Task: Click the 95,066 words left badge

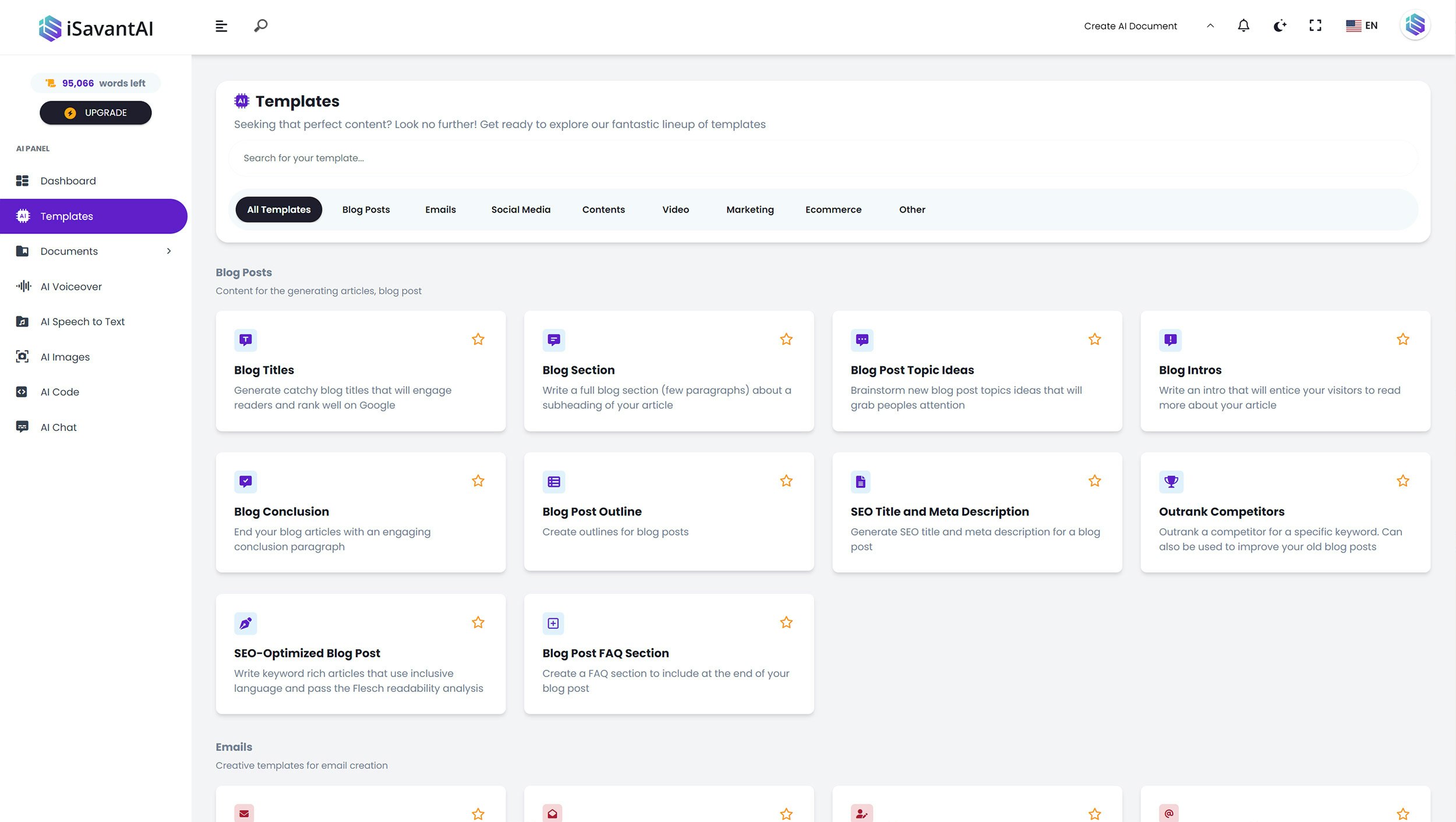Action: click(96, 83)
